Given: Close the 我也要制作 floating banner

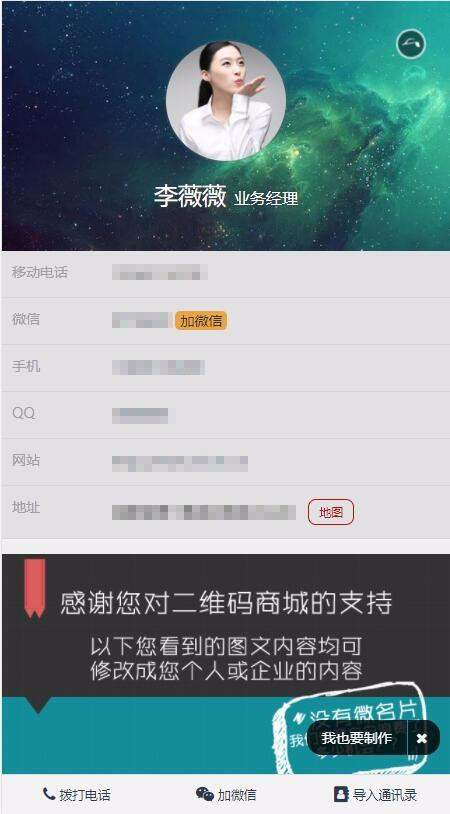Looking at the screenshot, I should (x=422, y=738).
